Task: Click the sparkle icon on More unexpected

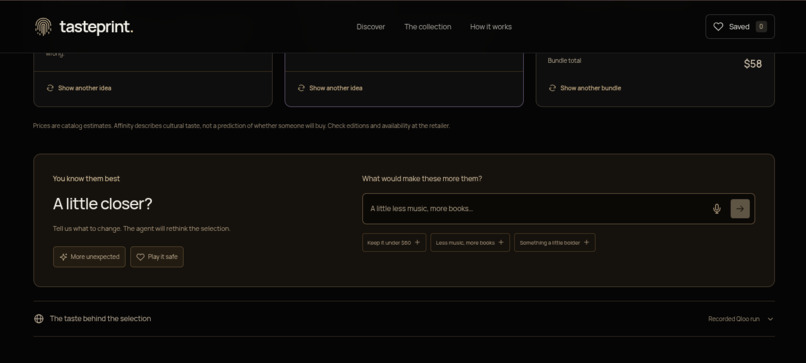Action: pos(63,257)
